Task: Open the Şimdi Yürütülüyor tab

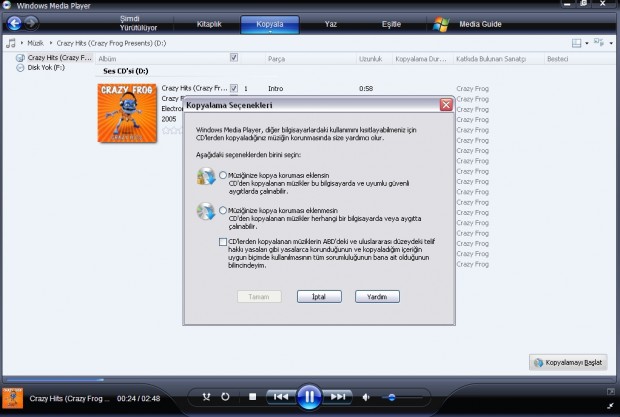Action: pyautogui.click(x=138, y=23)
